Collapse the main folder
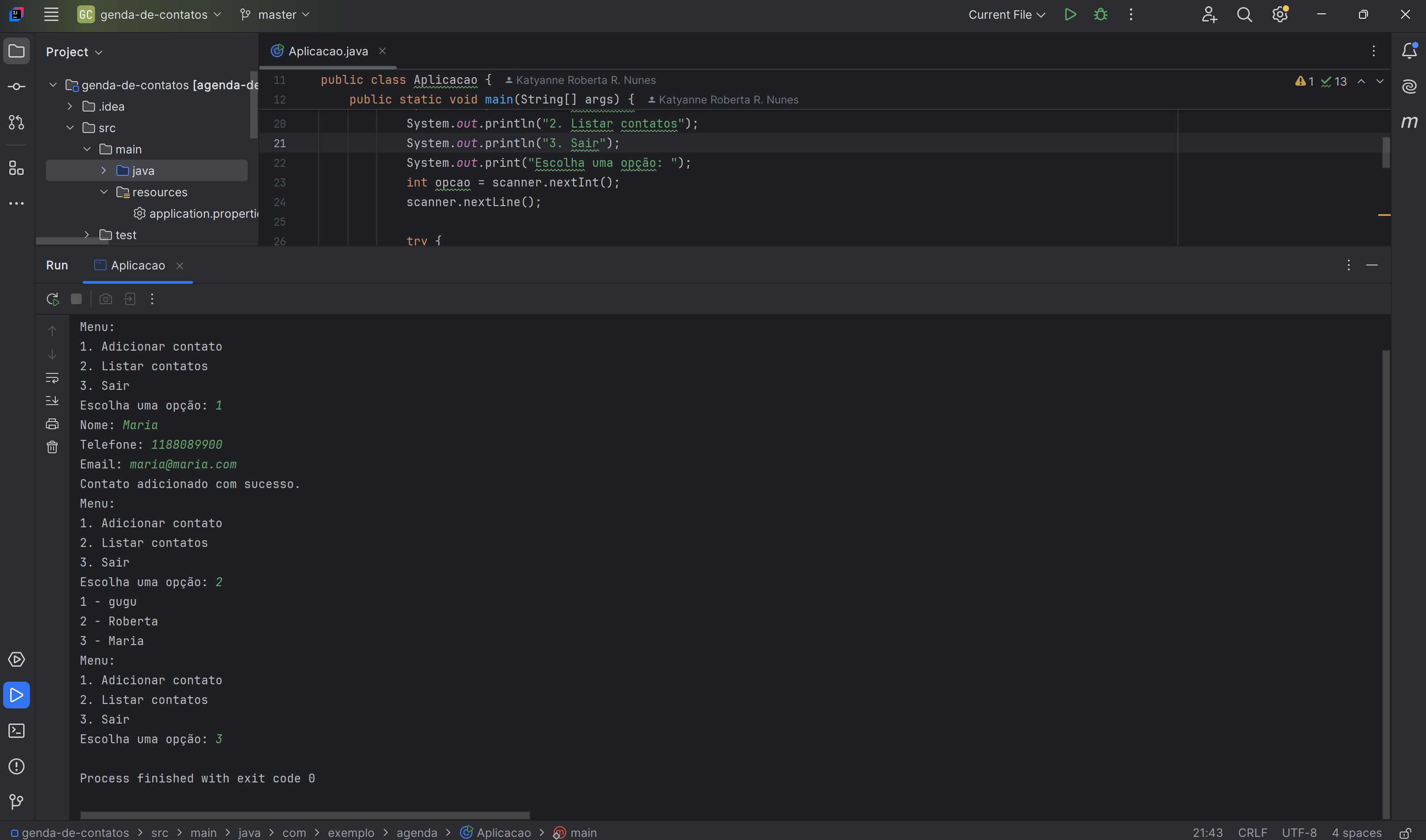This screenshot has width=1426, height=840. (87, 149)
